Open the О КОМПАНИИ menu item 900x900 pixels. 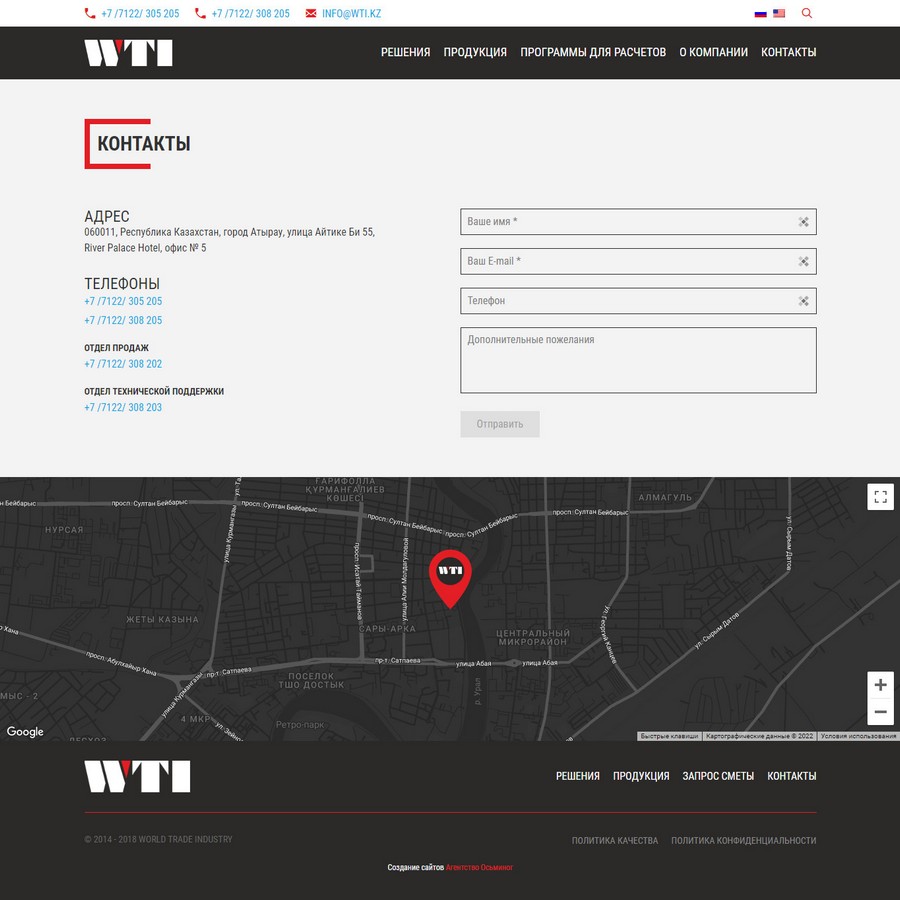click(x=713, y=52)
